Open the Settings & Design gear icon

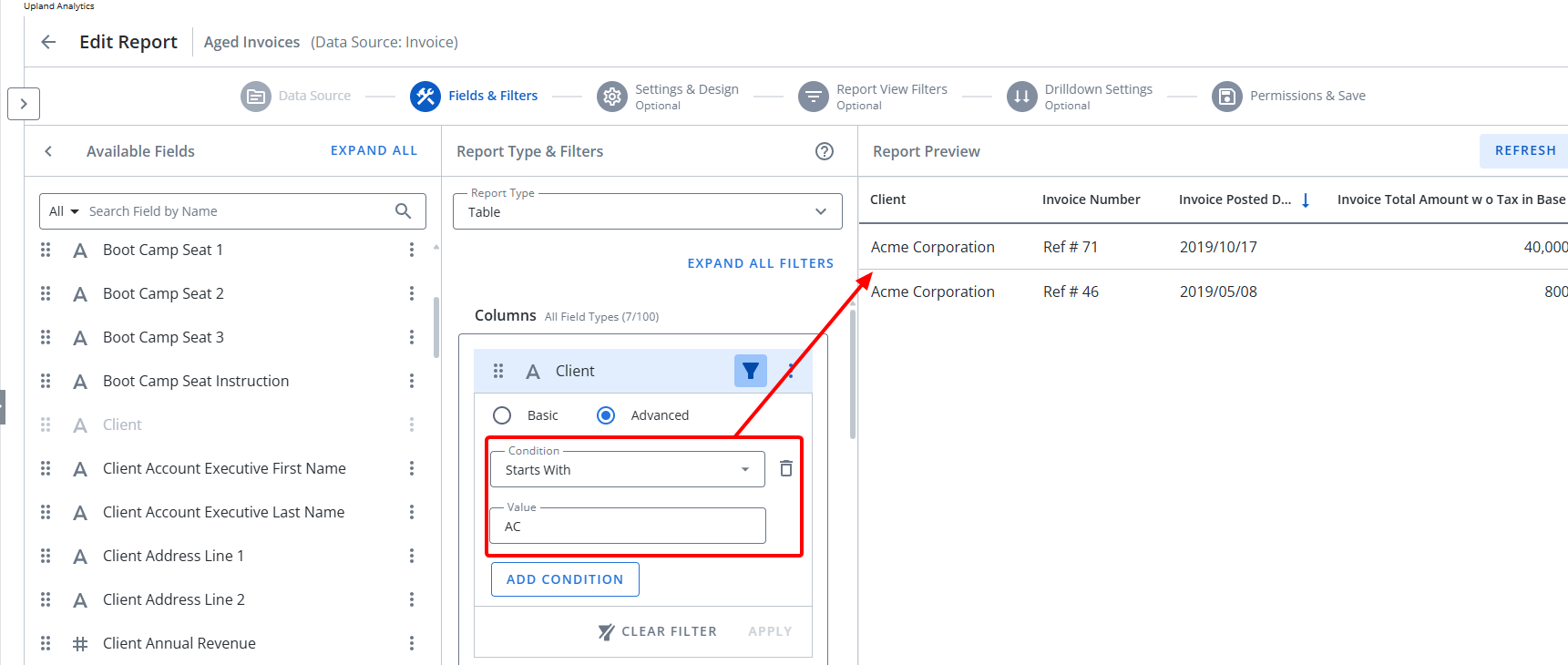point(612,96)
